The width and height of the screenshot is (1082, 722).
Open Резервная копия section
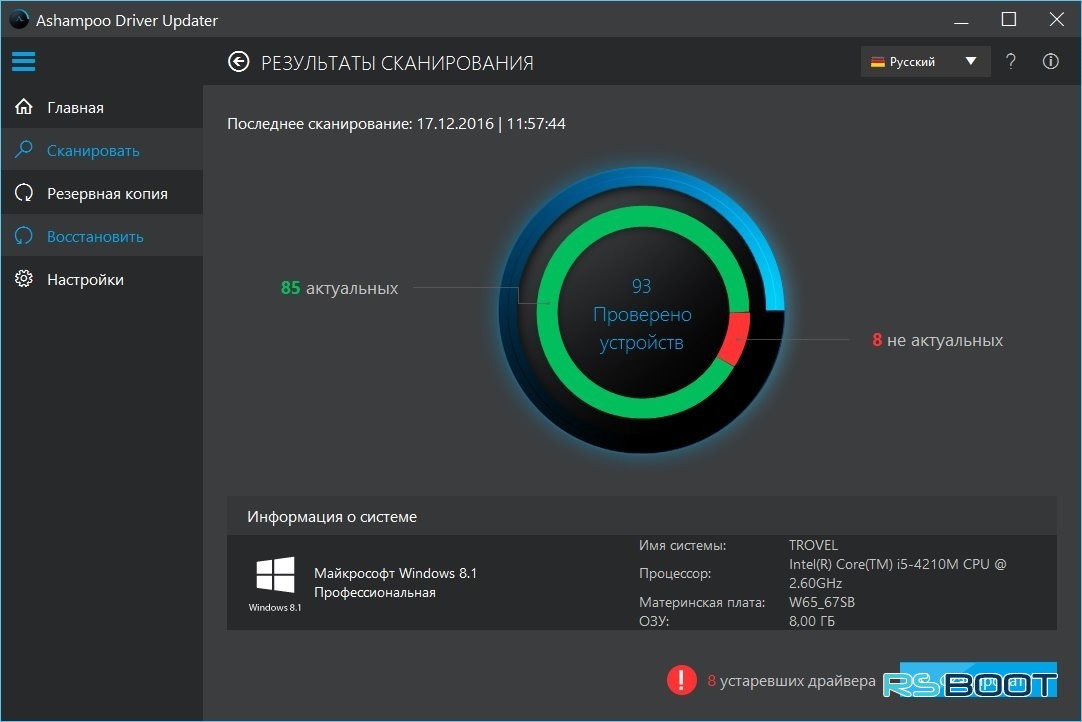(102, 193)
